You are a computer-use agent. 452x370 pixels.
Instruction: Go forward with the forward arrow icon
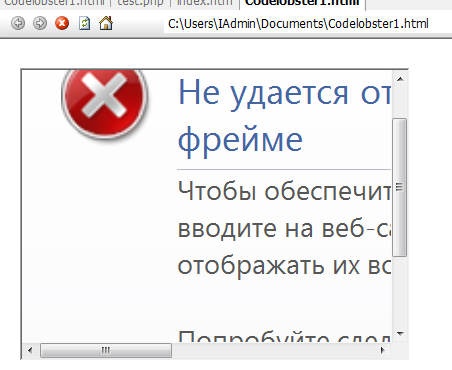[x=40, y=23]
